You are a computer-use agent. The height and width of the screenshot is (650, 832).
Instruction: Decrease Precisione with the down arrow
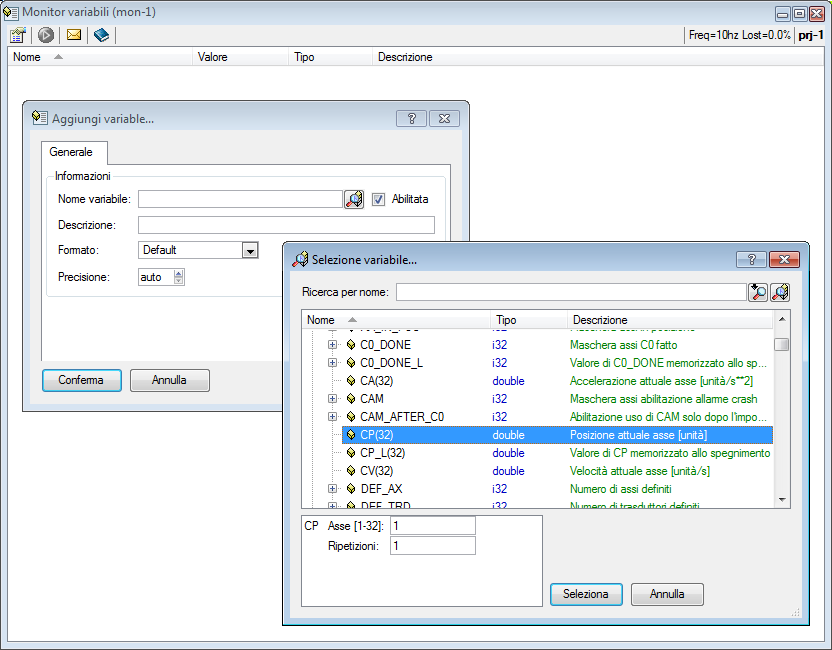tap(179, 281)
